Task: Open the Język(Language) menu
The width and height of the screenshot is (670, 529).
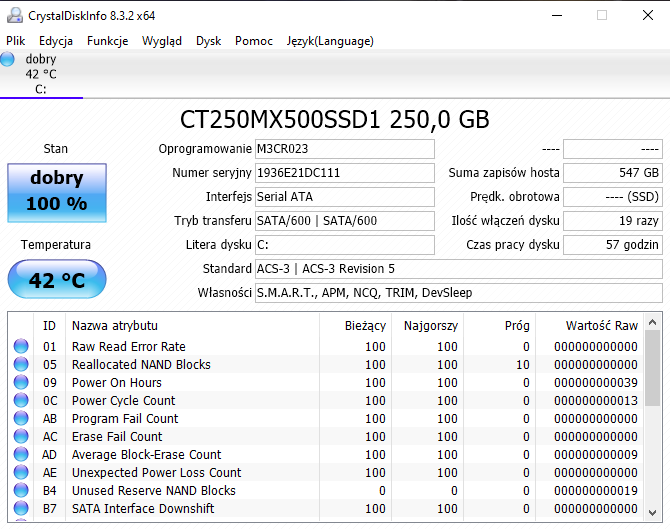Action: click(x=330, y=41)
